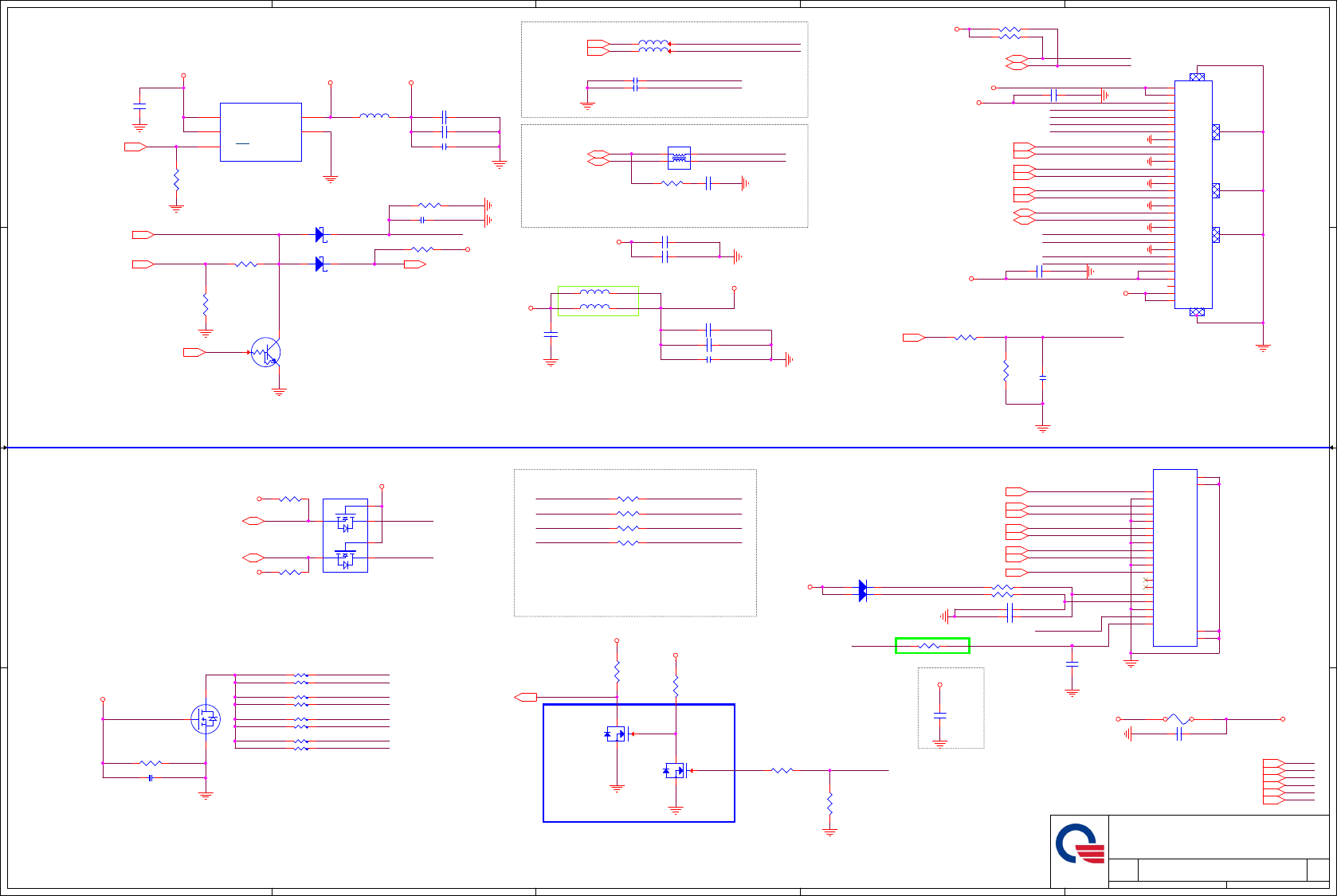Select the lower Schottky diode
This screenshot has height=896, width=1337.
pyautogui.click(x=320, y=264)
